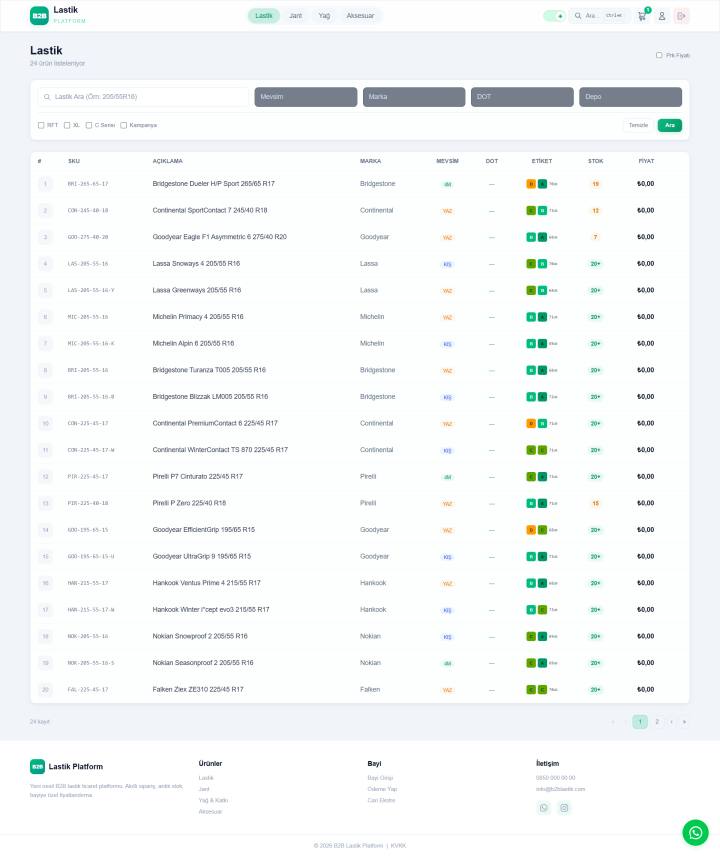This screenshot has width=720, height=857.
Task: Click Hankook Ventus Prime 4 215/55 R17
Action: (206, 583)
